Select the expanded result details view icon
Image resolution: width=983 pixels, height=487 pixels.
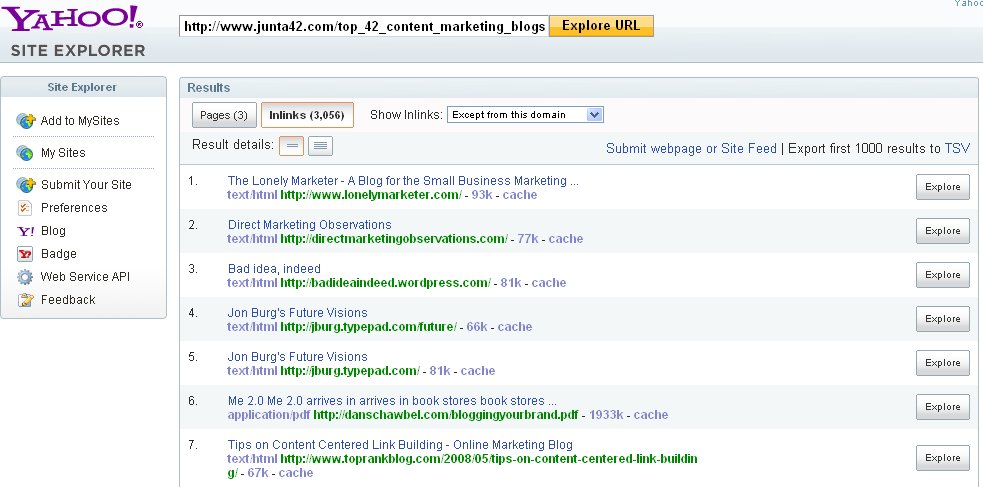click(x=320, y=146)
